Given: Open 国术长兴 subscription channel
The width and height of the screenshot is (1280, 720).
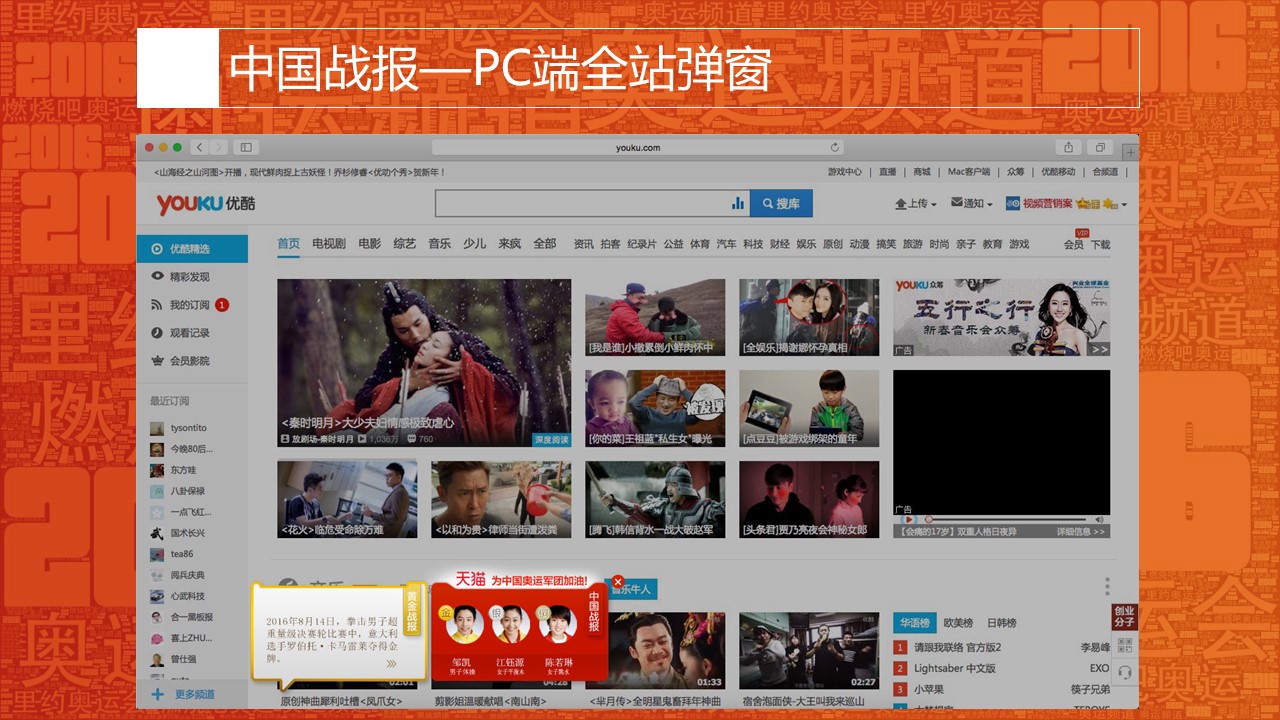Looking at the screenshot, I should coord(178,533).
